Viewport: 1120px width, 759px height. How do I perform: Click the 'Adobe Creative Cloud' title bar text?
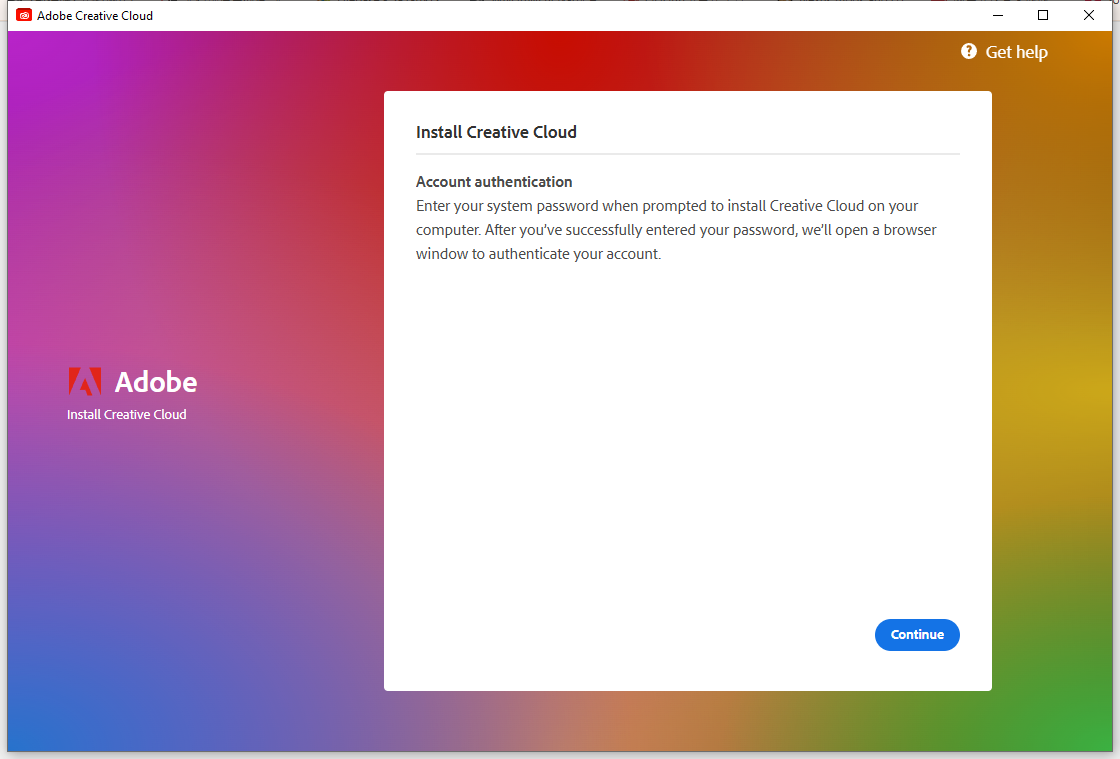pyautogui.click(x=95, y=15)
